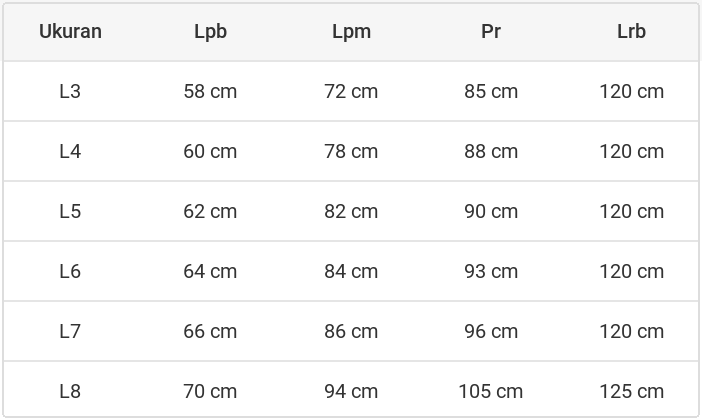Click the Pr column header
Viewport: 702px width, 420px height.
coord(491,31)
